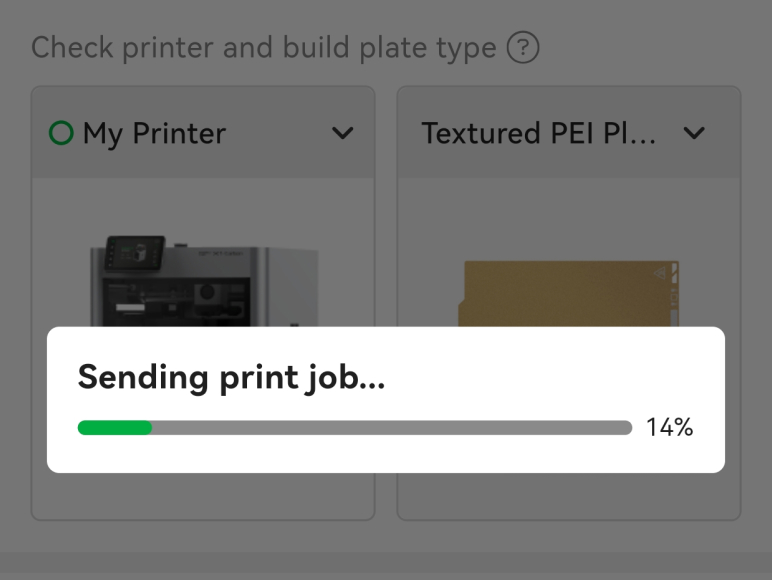772x580 pixels.
Task: Click the green printer online status circle
Action: pos(61,133)
